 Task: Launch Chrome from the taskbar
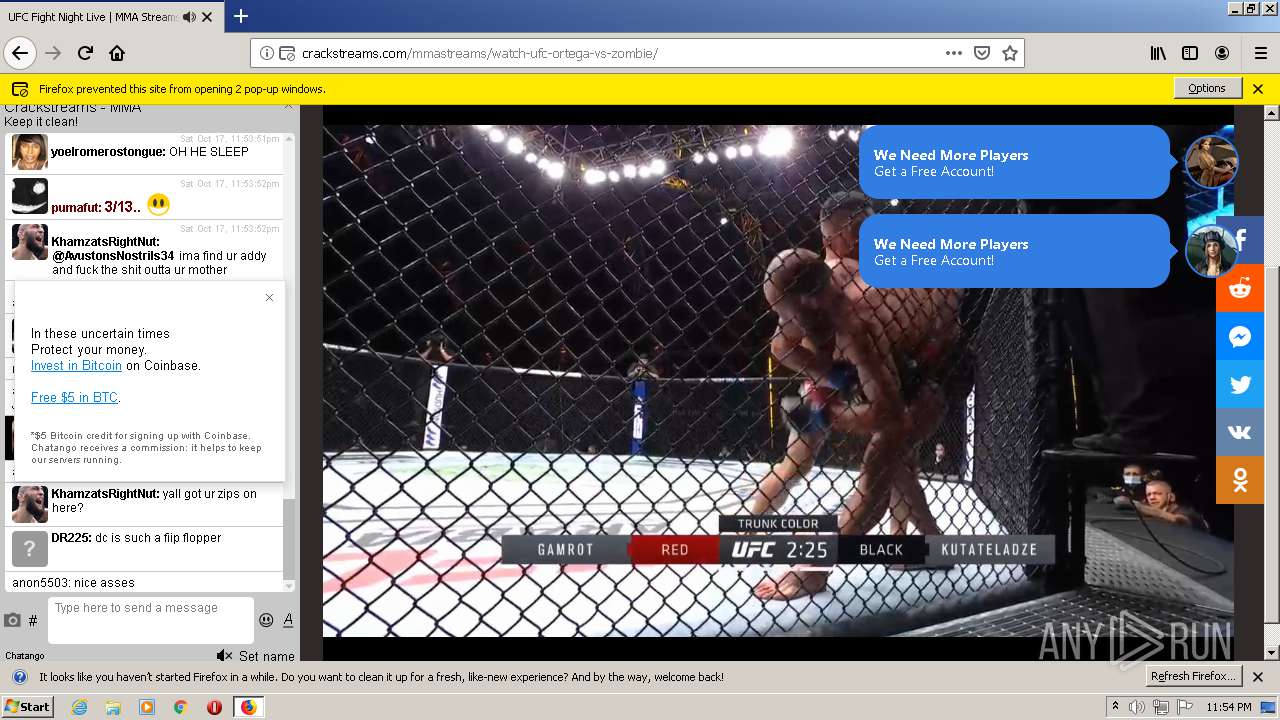180,707
